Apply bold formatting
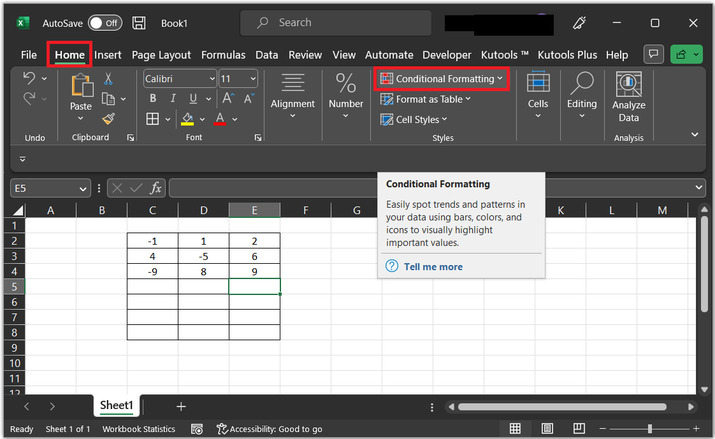 coord(153,98)
